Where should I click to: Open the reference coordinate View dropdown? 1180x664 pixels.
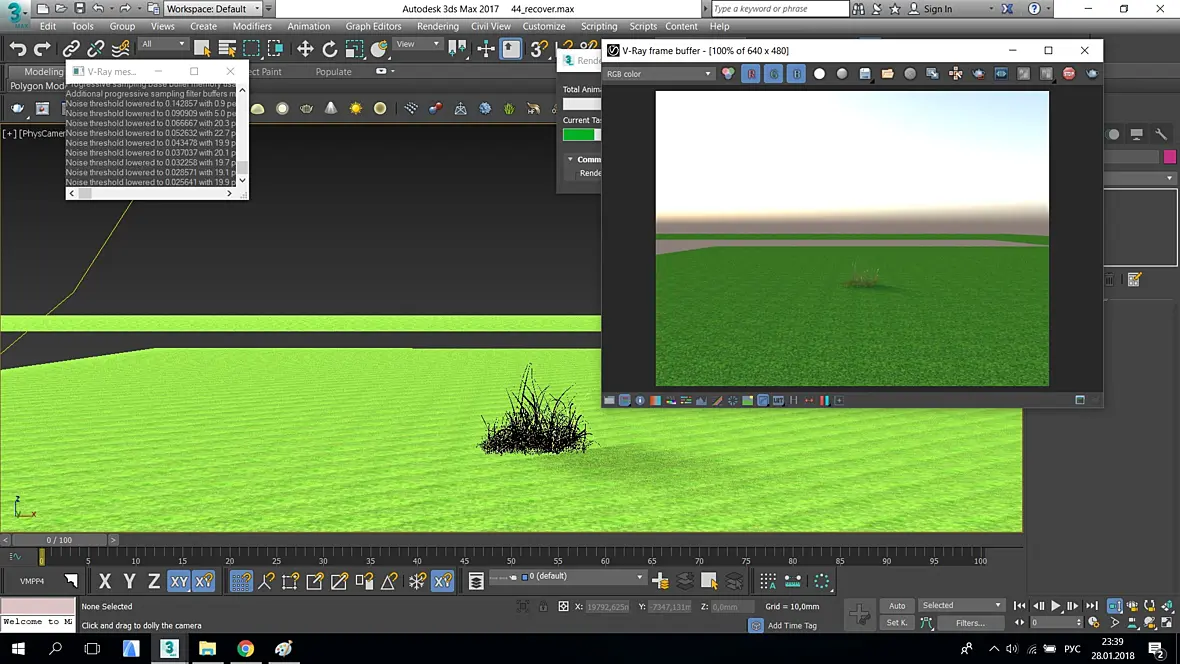[x=418, y=44]
